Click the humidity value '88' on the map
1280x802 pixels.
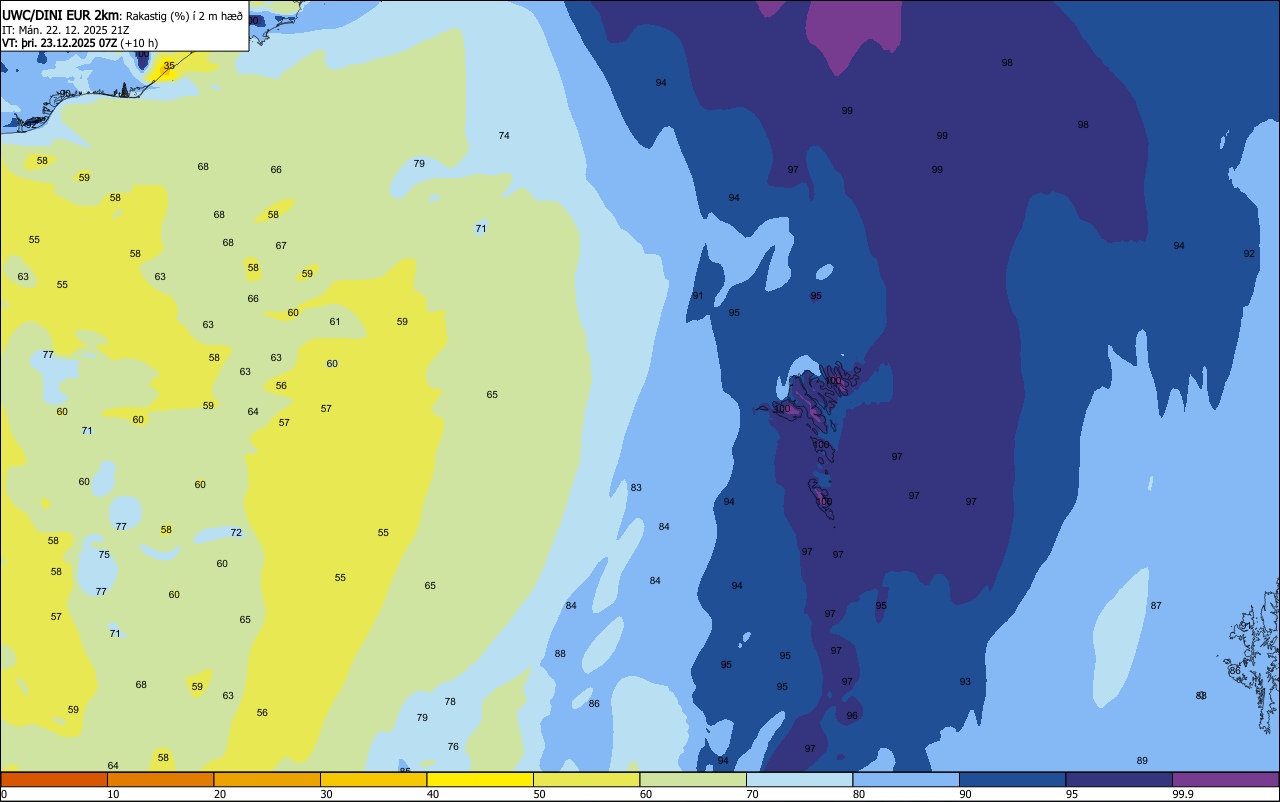560,654
